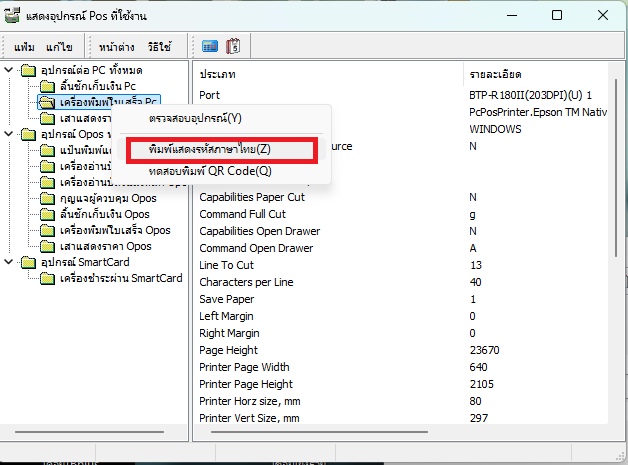Open the แก้ไข menu

click(x=58, y=47)
